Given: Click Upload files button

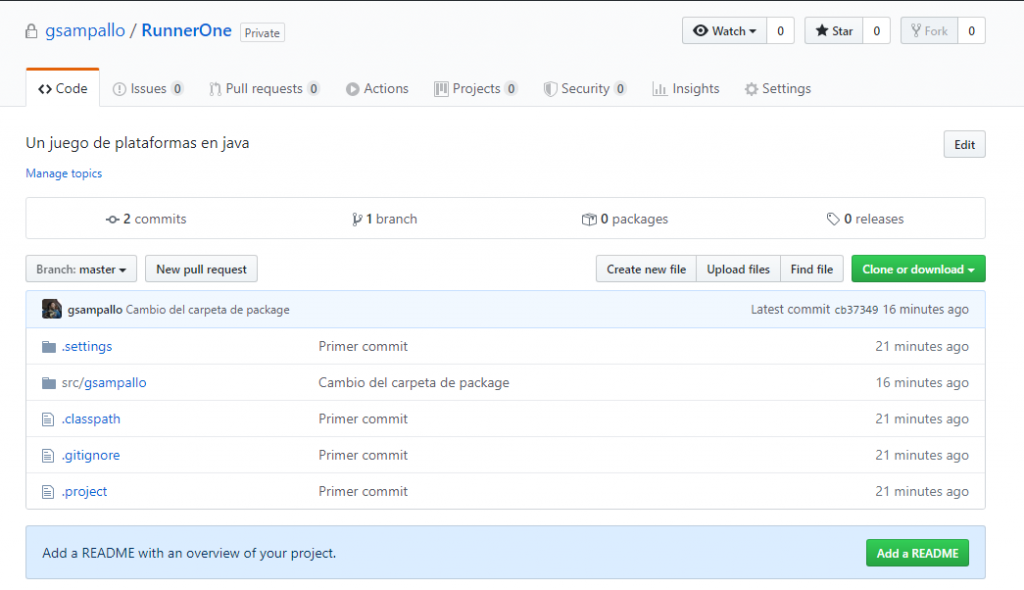Looking at the screenshot, I should point(739,269).
